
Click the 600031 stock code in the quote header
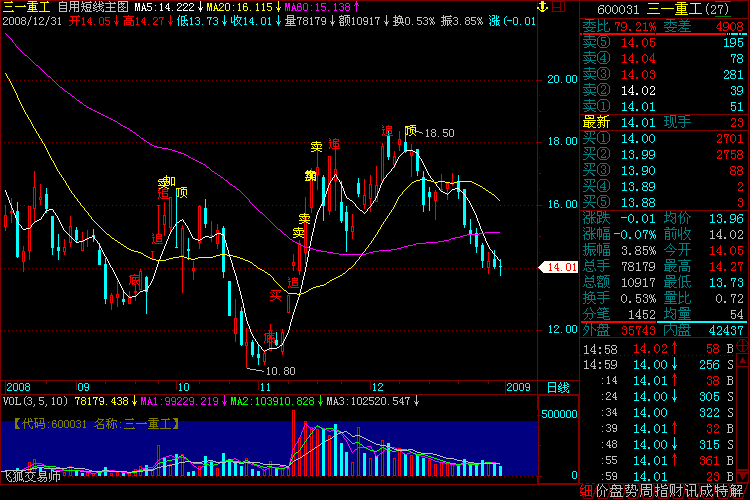coord(618,9)
